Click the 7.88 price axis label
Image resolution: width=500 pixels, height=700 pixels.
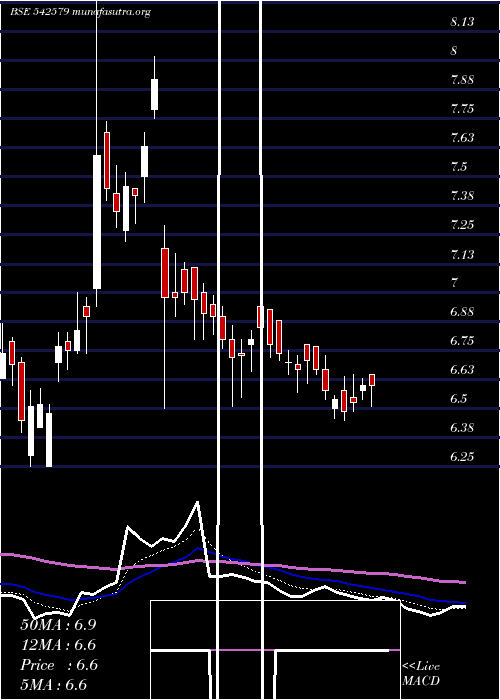point(462,80)
